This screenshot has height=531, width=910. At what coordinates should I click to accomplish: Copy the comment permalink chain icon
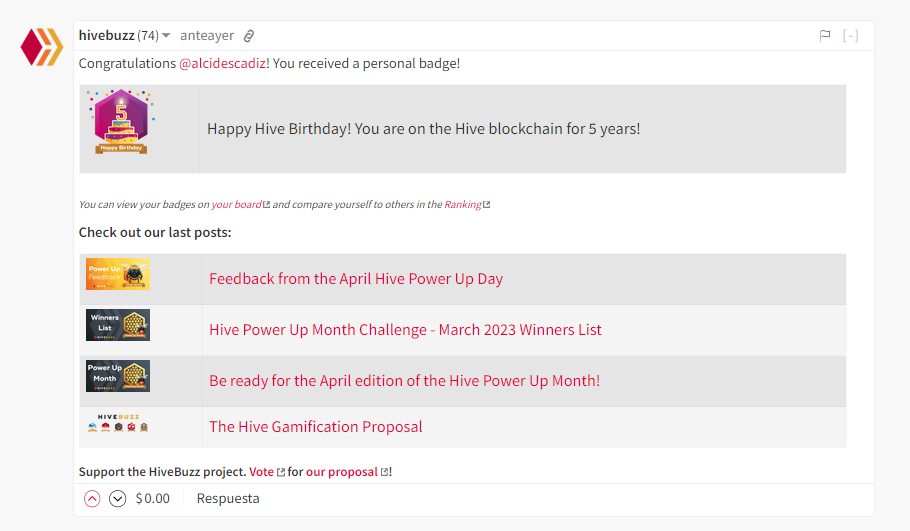click(x=249, y=36)
